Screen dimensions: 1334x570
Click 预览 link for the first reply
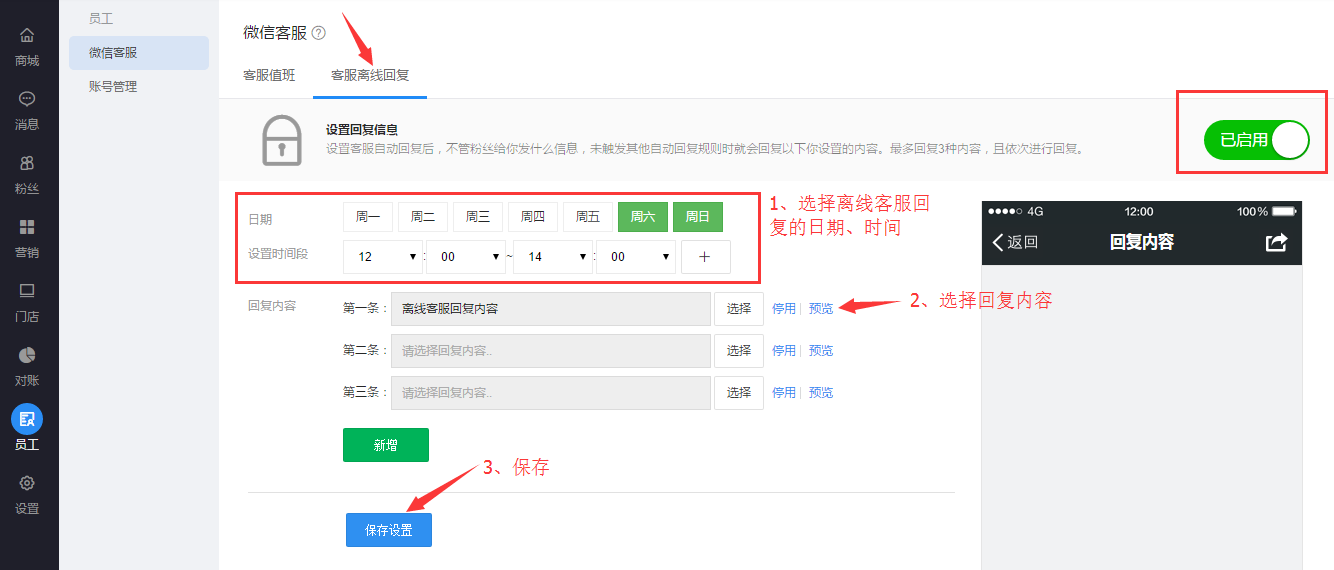(x=821, y=309)
